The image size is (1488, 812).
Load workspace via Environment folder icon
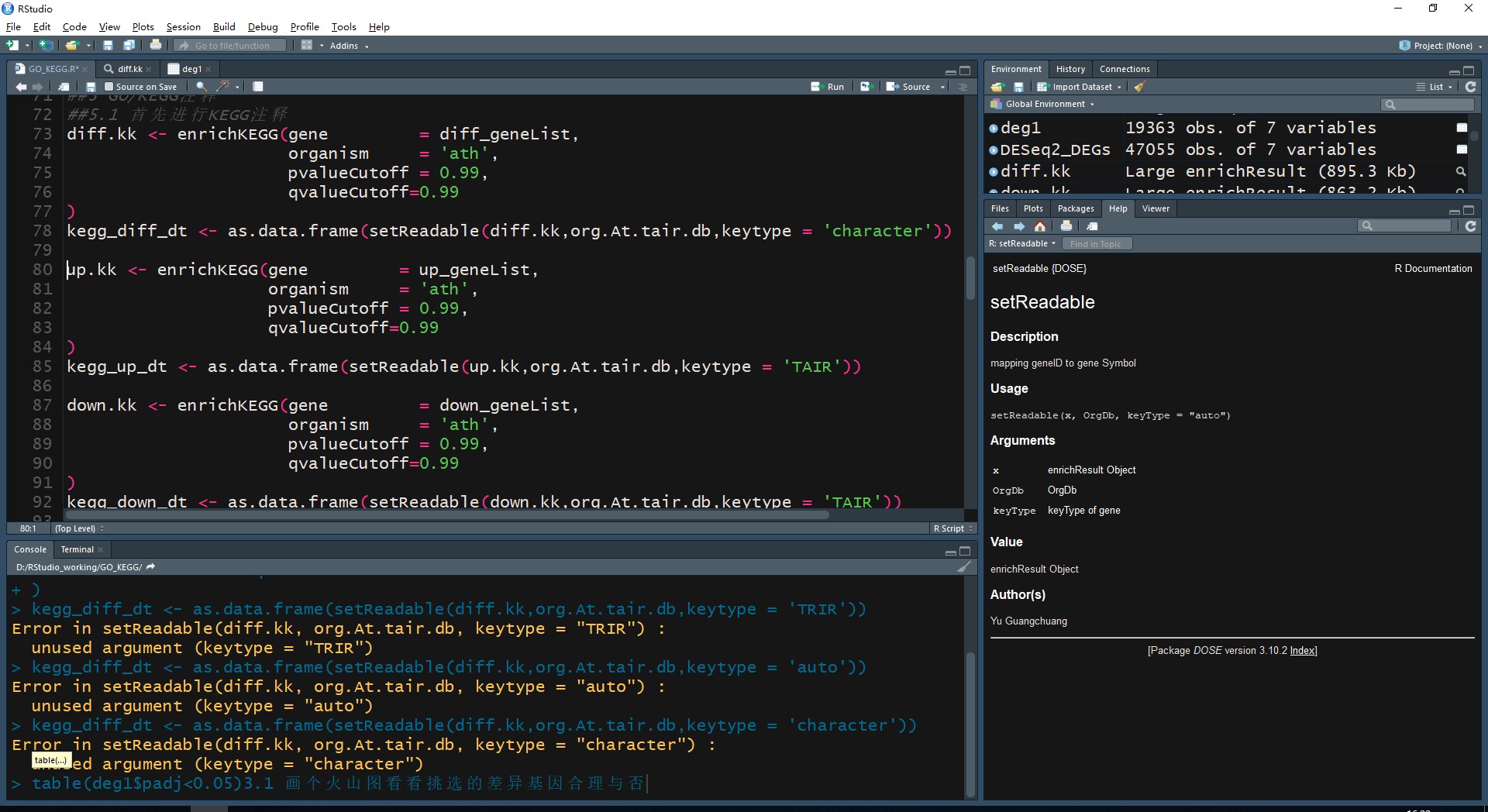997,87
